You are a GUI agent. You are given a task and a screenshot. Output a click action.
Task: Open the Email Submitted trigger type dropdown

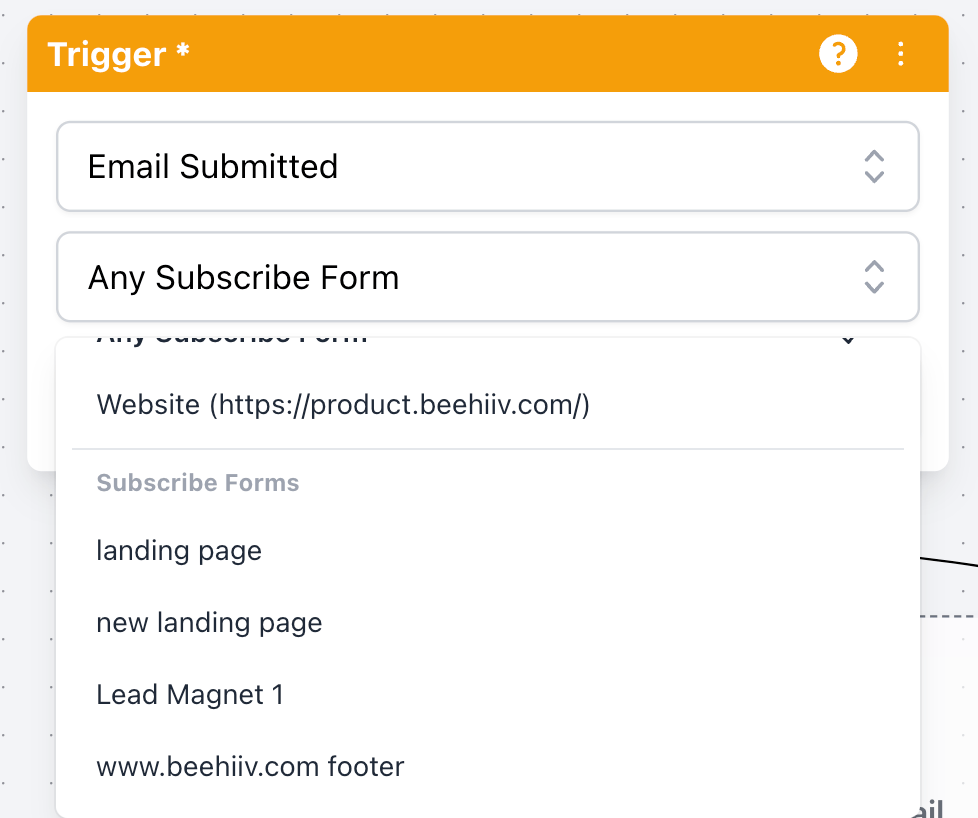[488, 167]
